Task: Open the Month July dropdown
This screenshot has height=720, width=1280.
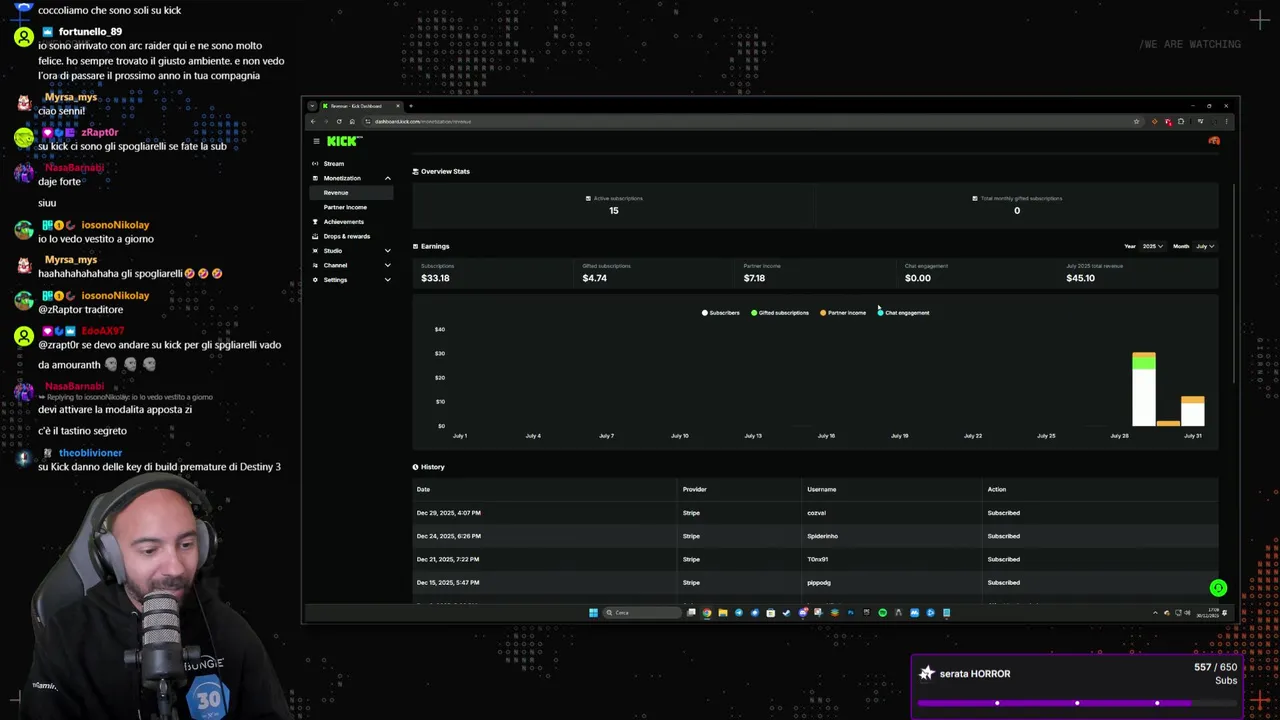Action: click(1205, 246)
